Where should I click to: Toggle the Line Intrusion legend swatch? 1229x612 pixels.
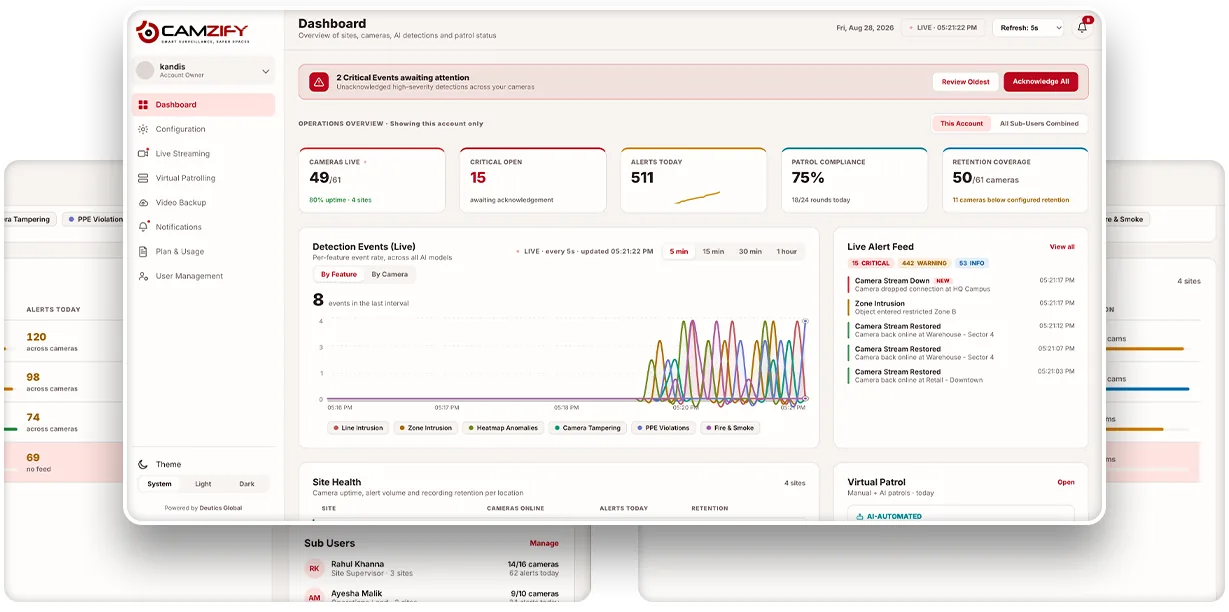[337, 428]
